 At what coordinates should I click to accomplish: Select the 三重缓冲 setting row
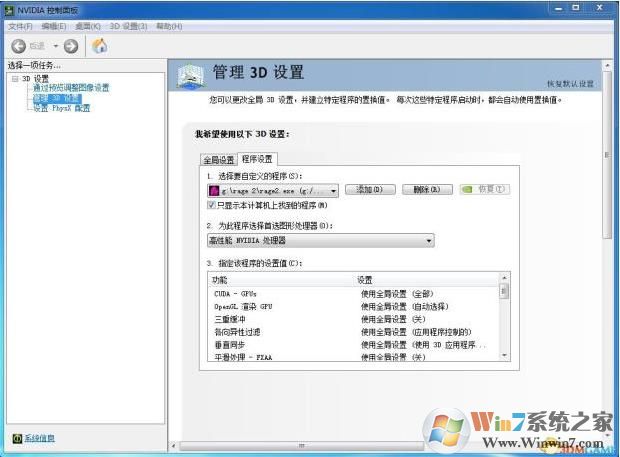[x=353, y=319]
